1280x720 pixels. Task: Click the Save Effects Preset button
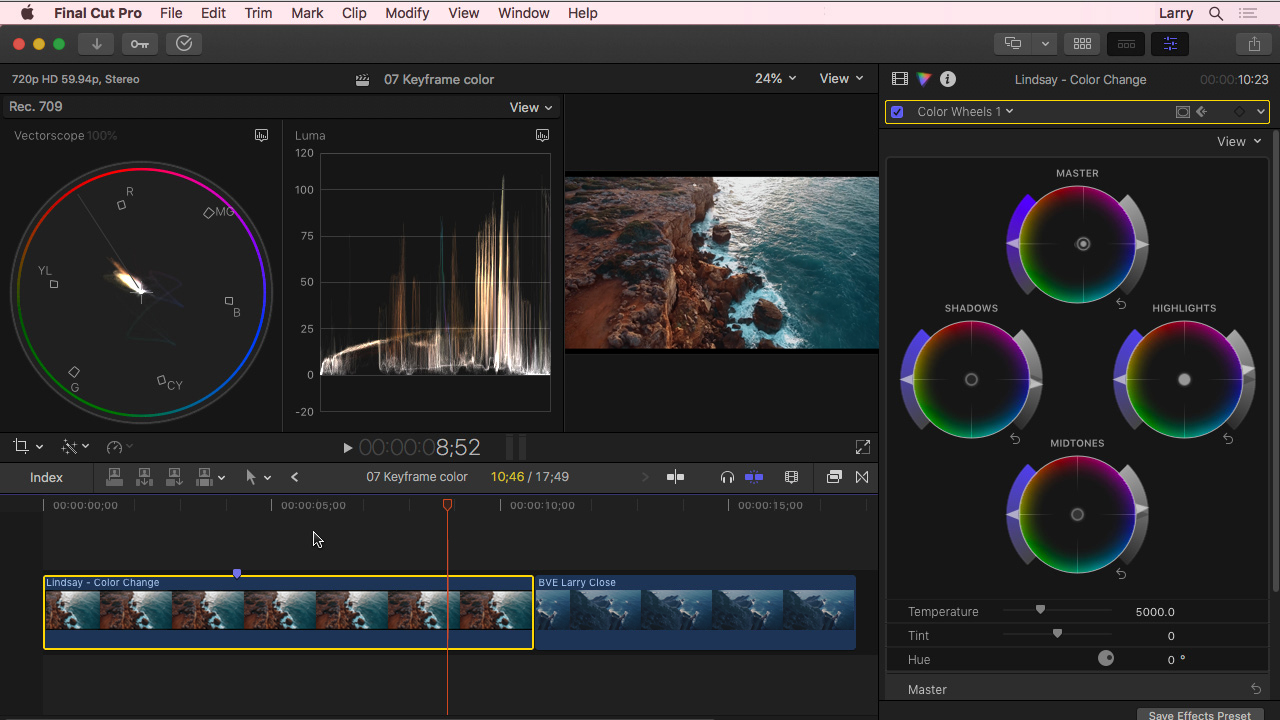[1199, 715]
